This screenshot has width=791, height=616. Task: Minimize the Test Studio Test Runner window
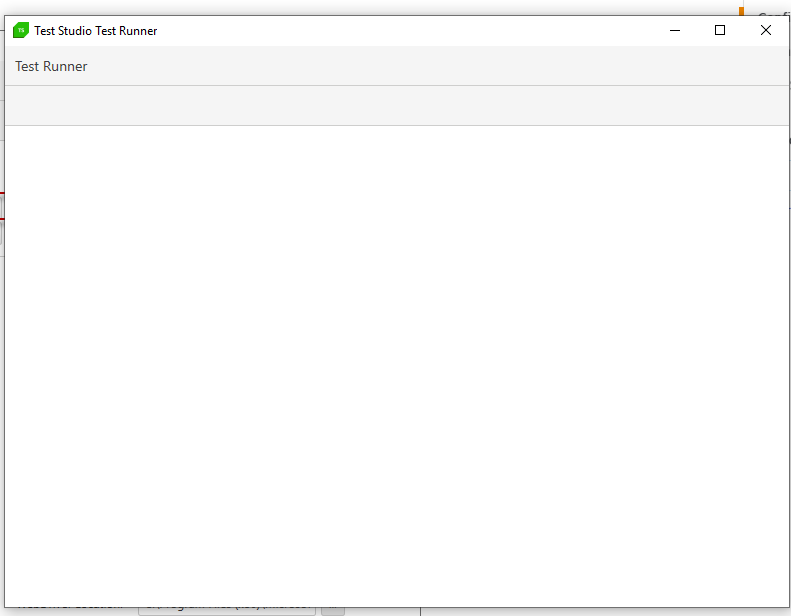[675, 30]
